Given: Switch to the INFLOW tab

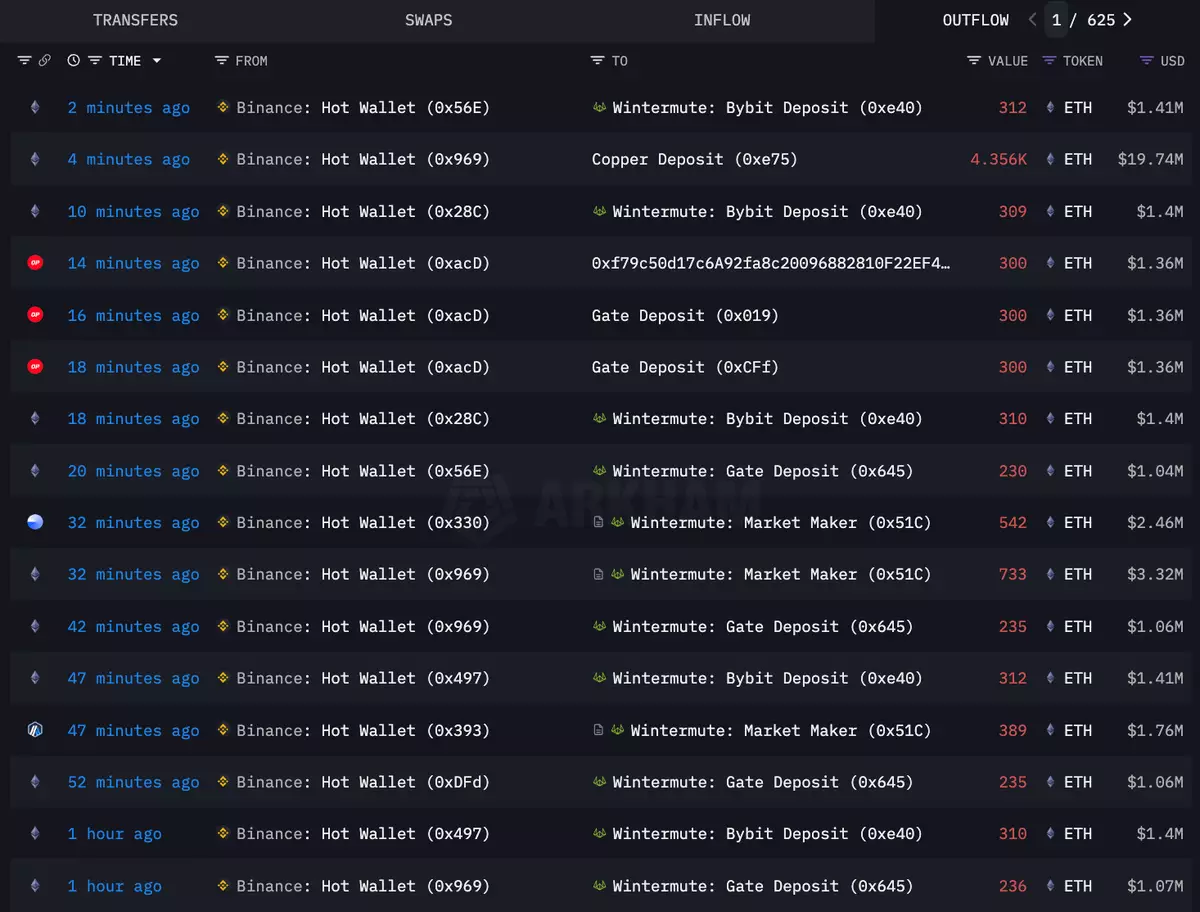Looking at the screenshot, I should [x=722, y=20].
